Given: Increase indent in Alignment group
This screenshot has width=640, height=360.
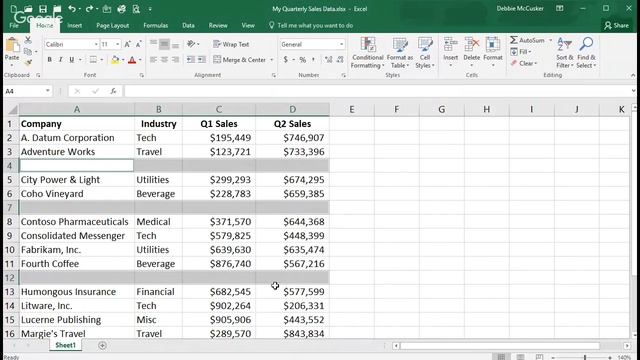Looking at the screenshot, I should tap(202, 60).
